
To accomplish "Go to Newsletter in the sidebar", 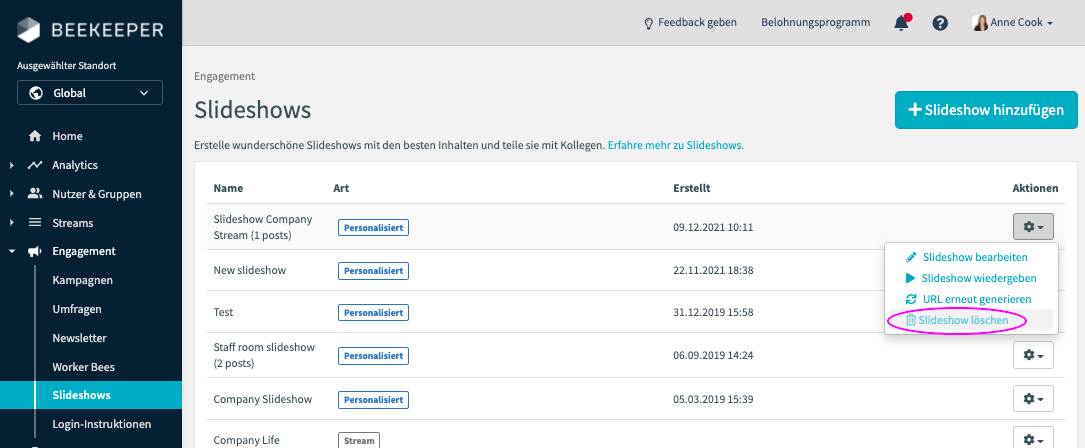I will [x=80, y=338].
